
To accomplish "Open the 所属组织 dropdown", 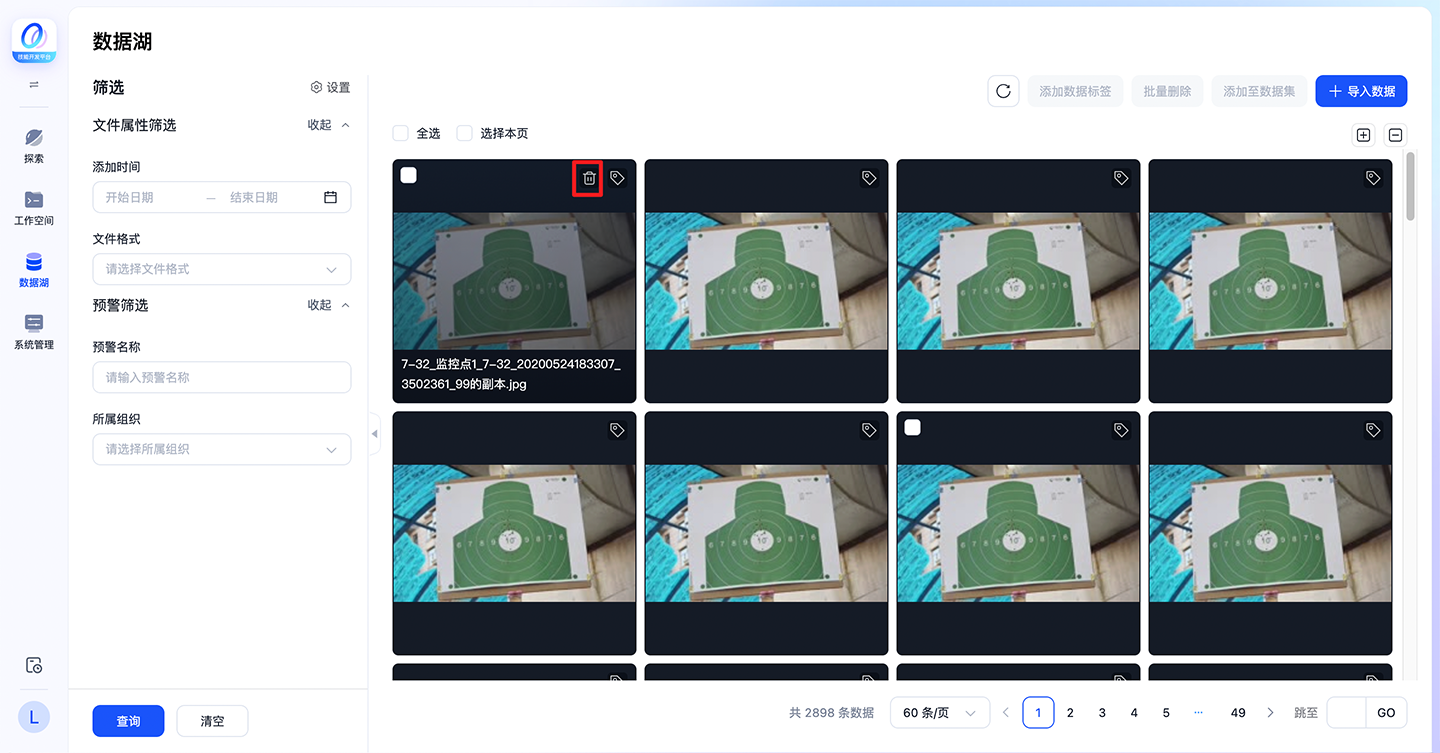I will click(222, 449).
